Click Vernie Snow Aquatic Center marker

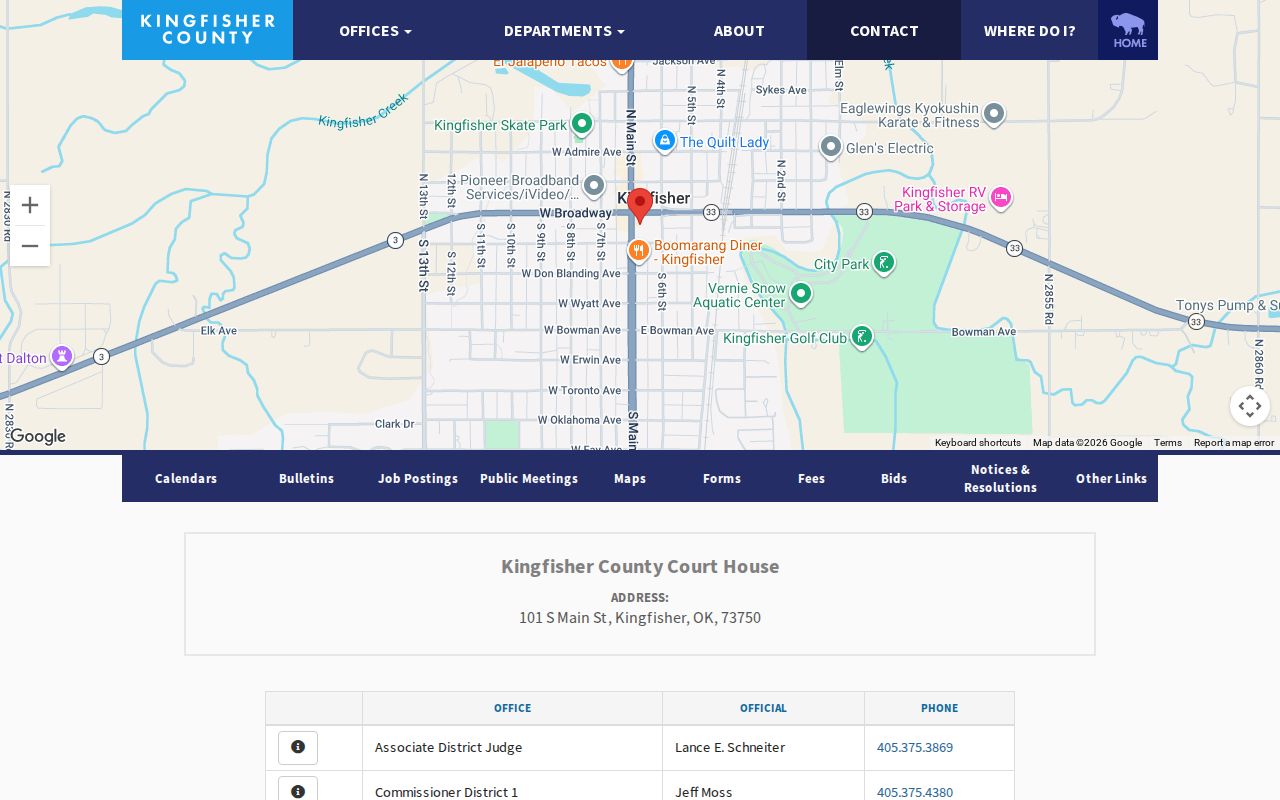pos(800,294)
